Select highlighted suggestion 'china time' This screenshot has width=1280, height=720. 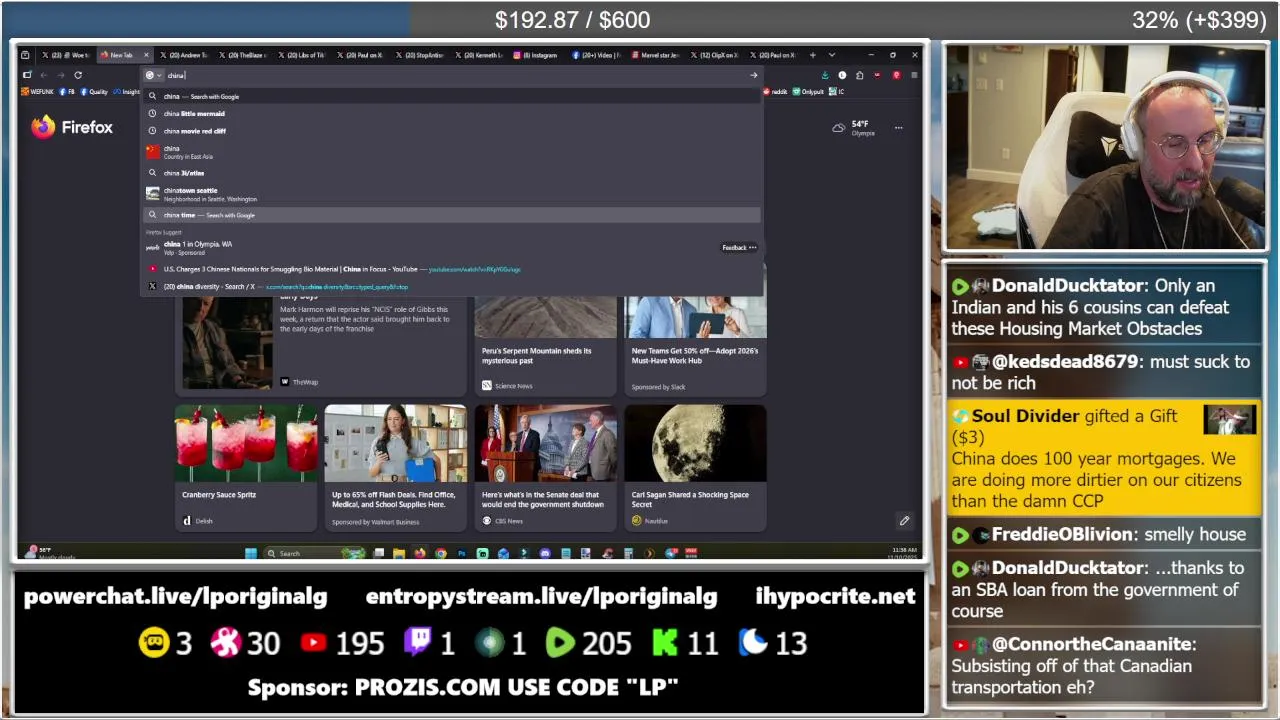pos(452,215)
